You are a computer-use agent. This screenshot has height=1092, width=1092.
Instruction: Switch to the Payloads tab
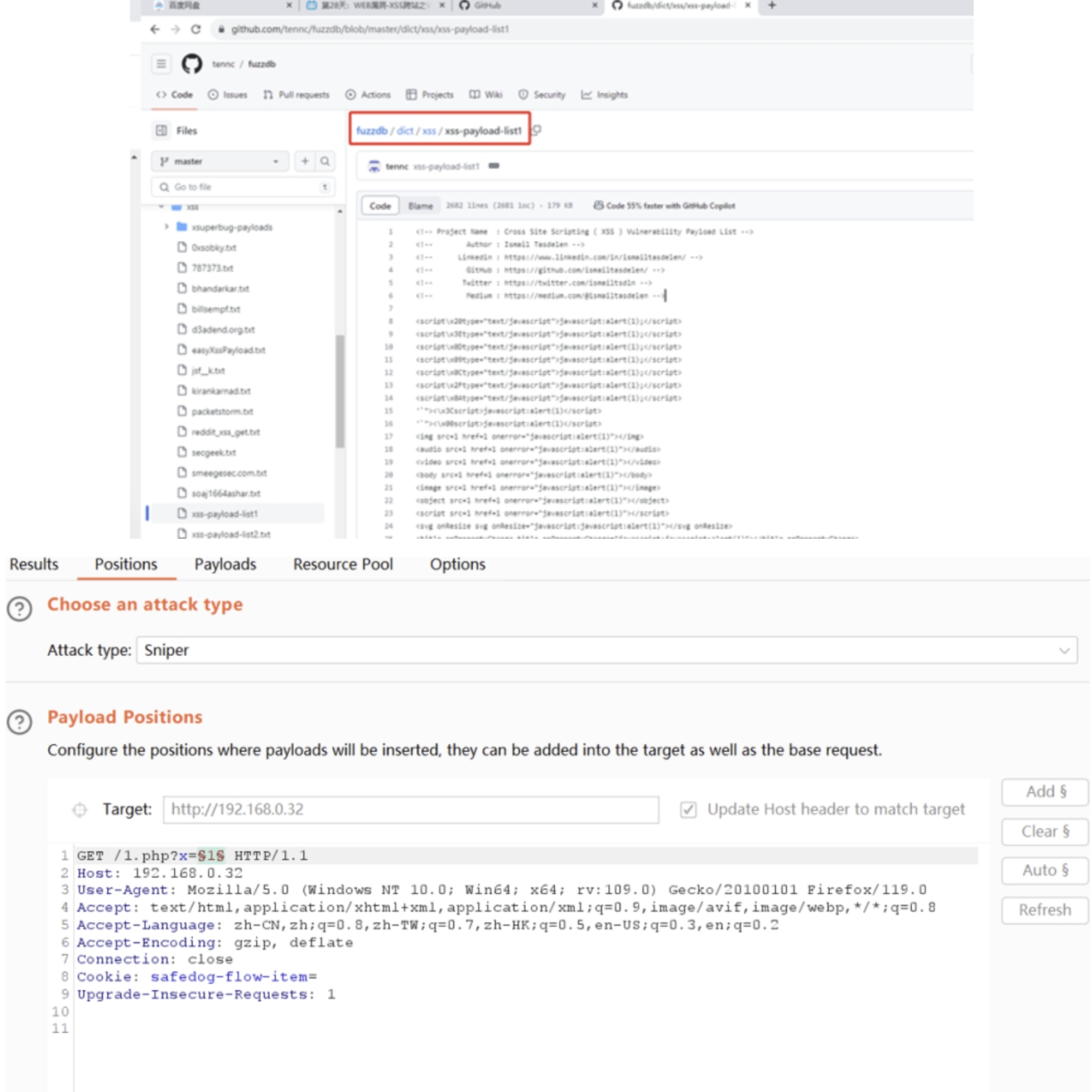(x=226, y=564)
